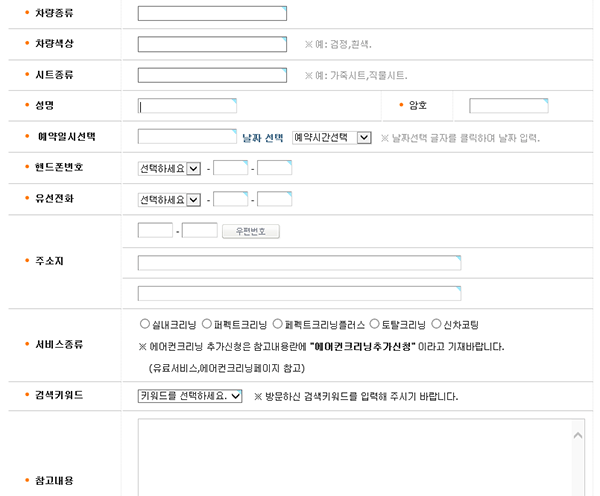Click the 예약일시선택 date input box
600x496 pixels.
coord(187,137)
